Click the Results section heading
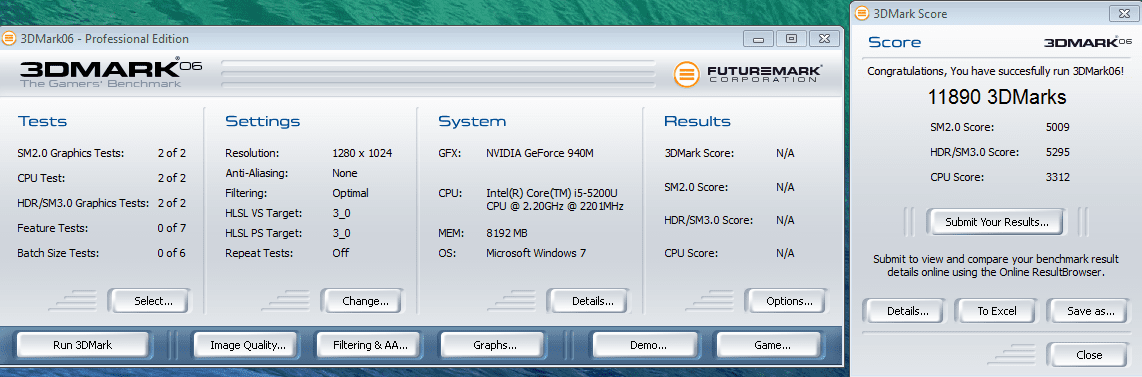 [x=697, y=121]
